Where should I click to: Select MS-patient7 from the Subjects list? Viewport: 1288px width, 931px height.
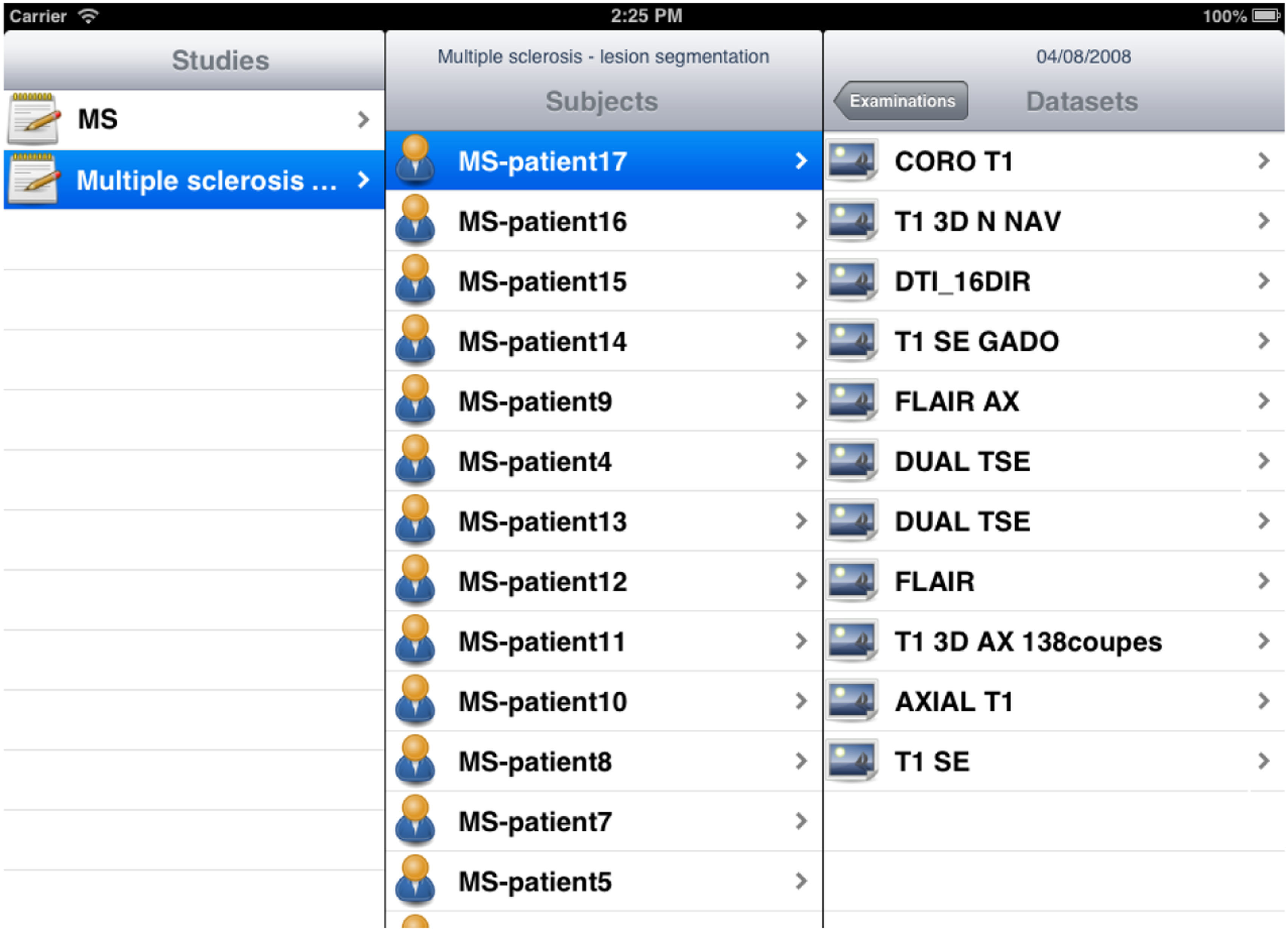(535, 821)
